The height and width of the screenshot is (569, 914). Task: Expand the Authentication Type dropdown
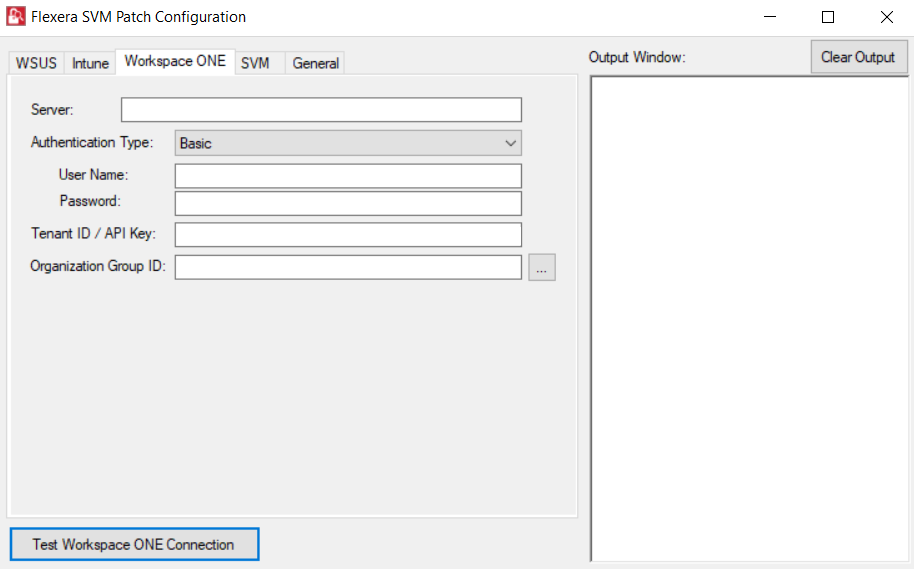[348, 143]
